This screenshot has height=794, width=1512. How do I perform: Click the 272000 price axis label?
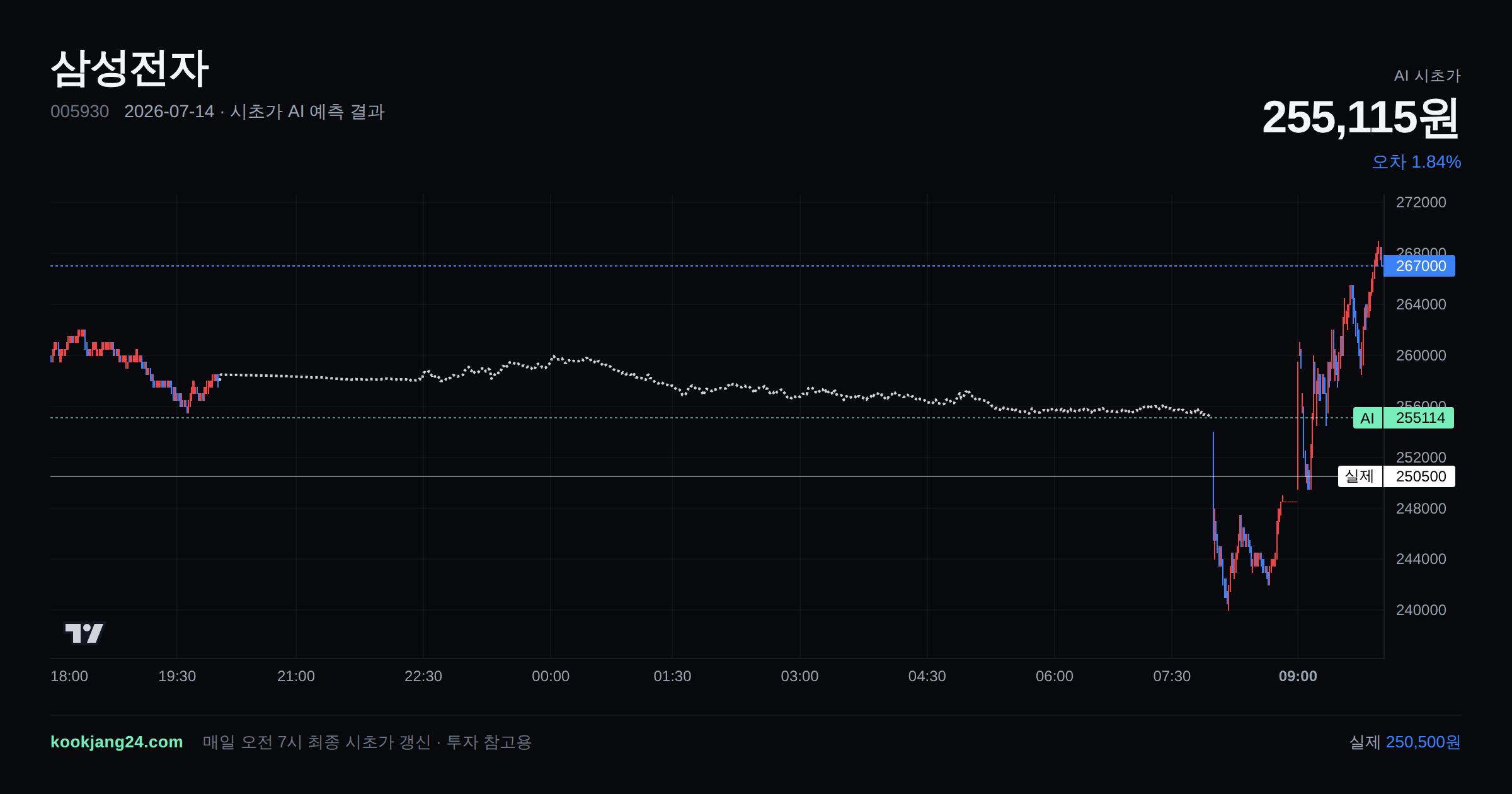(1421, 202)
